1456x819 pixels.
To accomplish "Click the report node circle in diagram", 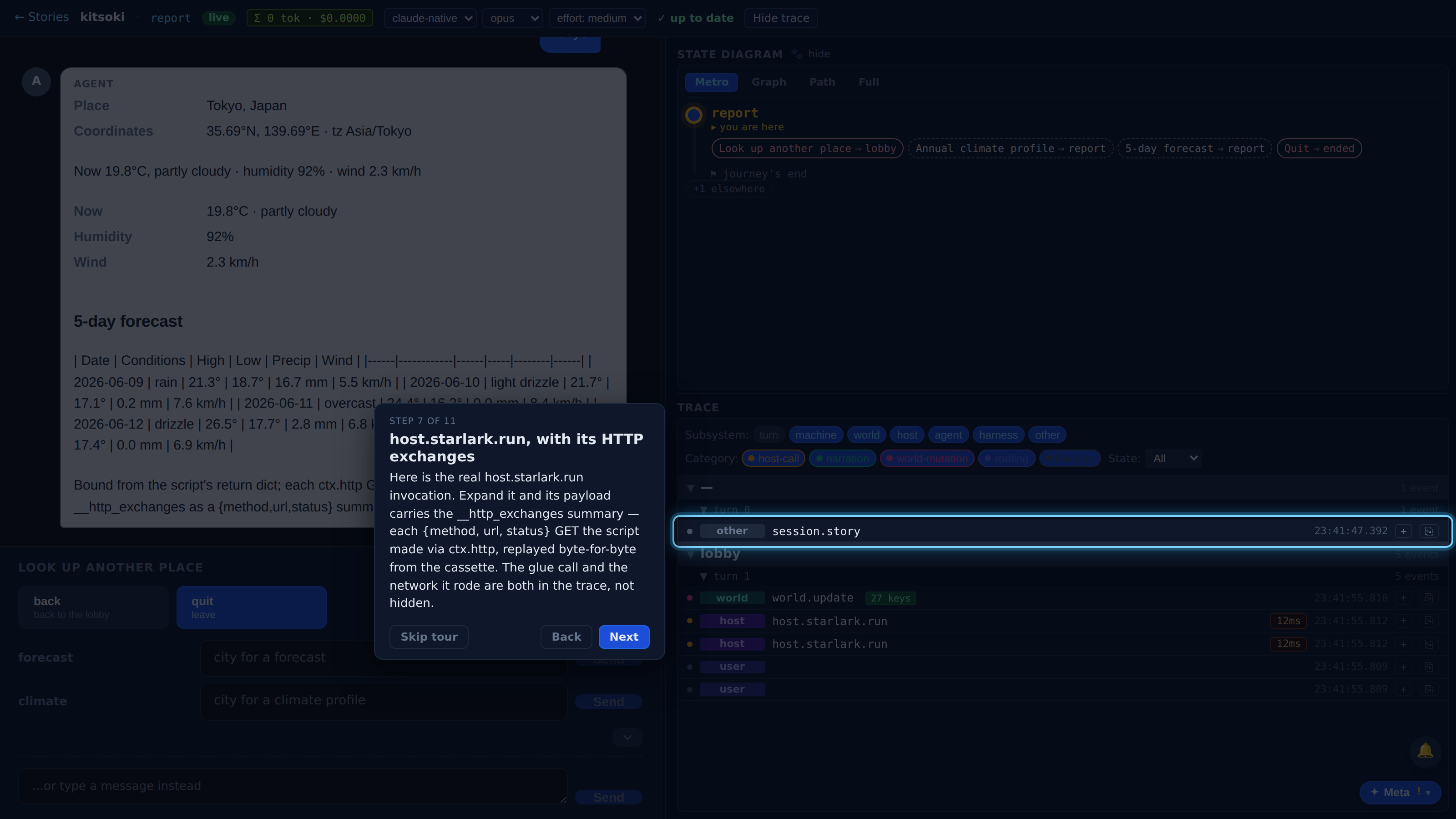I will pyautogui.click(x=693, y=115).
